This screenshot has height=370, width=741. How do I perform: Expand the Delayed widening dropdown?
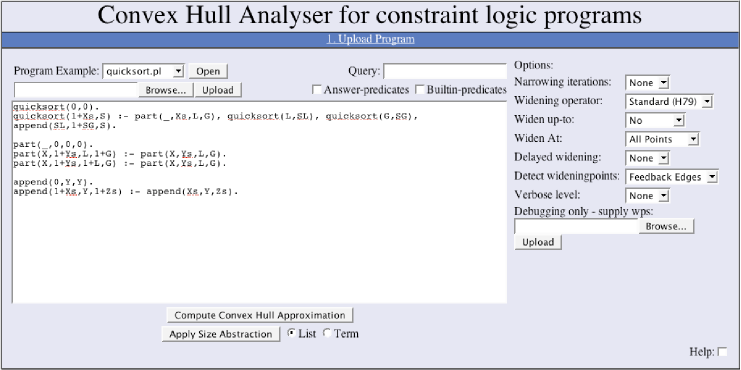pyautogui.click(x=647, y=158)
